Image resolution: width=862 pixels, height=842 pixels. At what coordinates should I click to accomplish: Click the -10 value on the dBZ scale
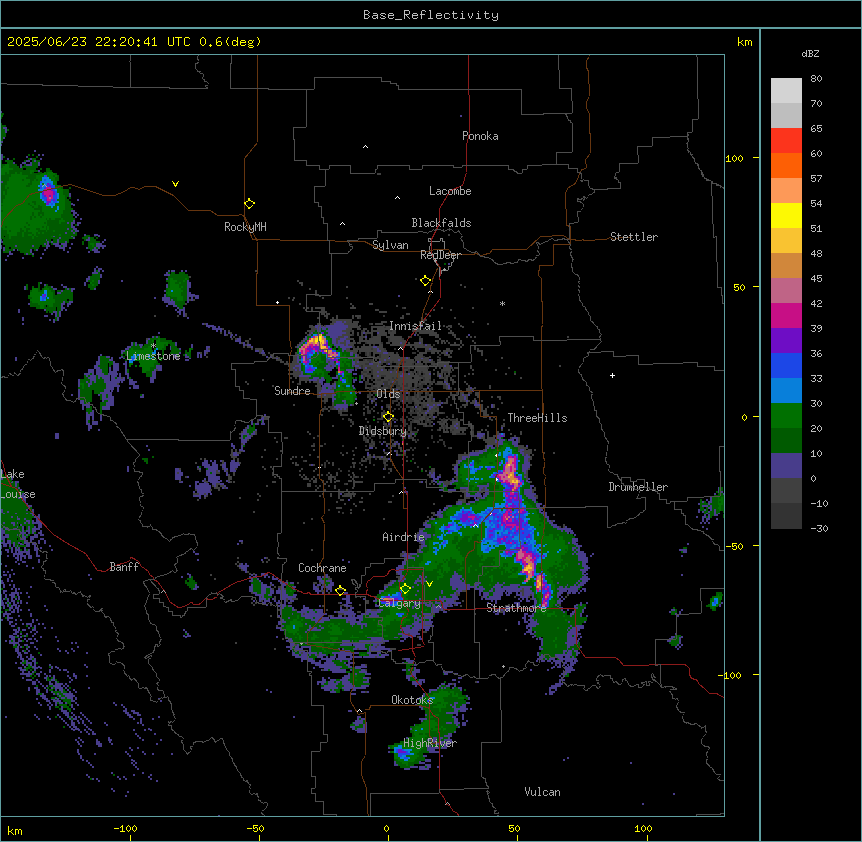(819, 503)
